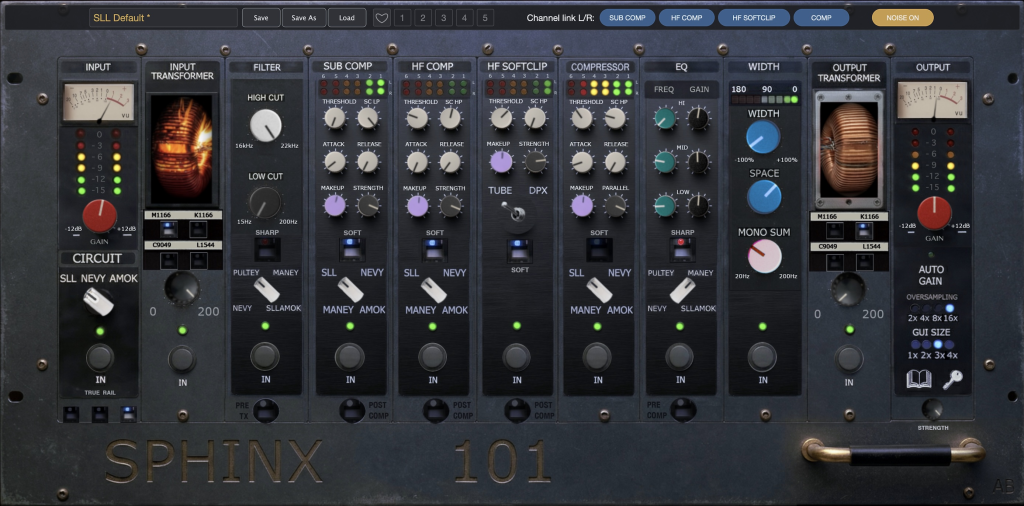Toggle SUB COMP channel link
Image resolution: width=1024 pixels, height=506 pixels.
point(627,18)
